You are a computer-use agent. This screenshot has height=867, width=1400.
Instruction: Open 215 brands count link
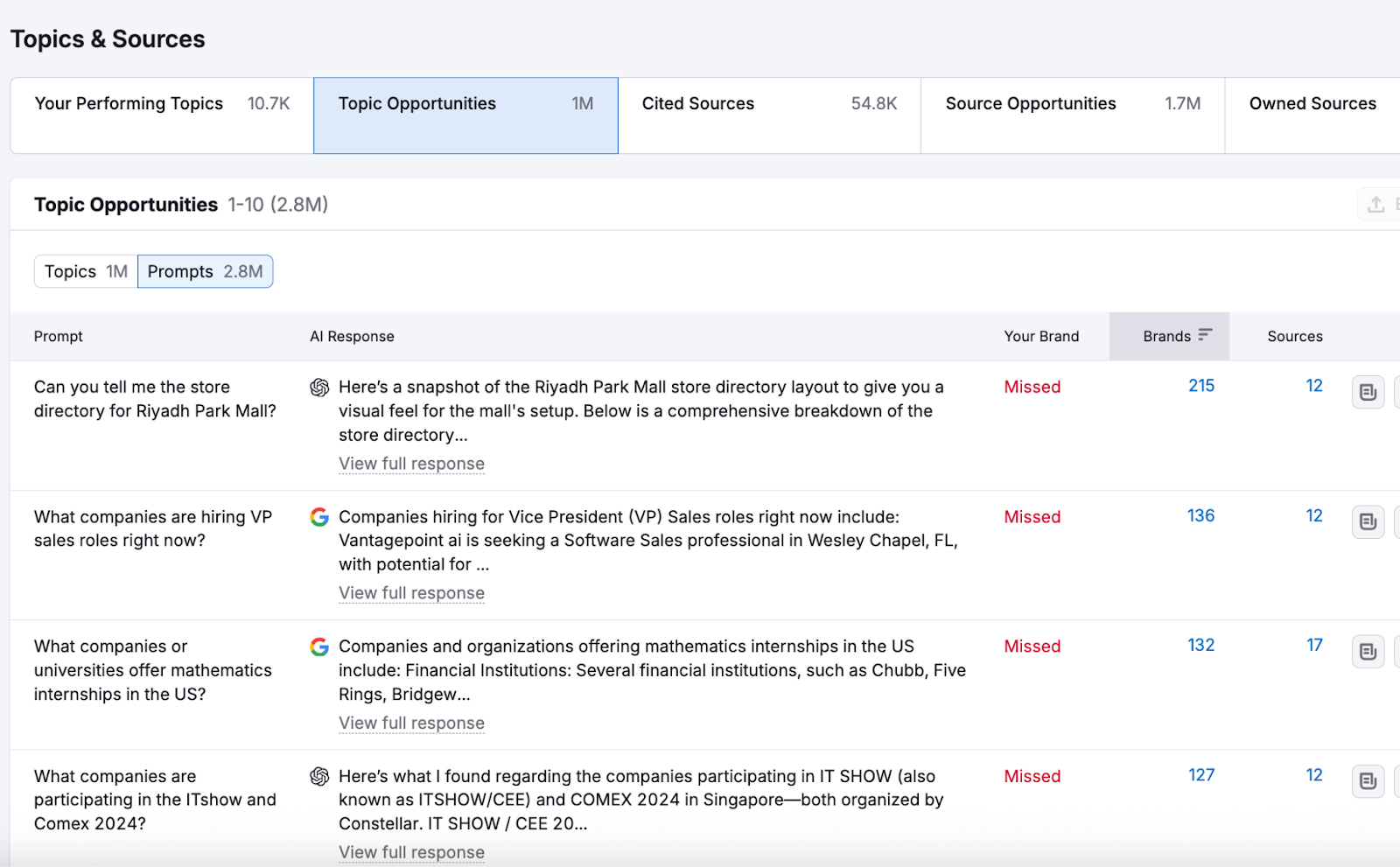[1200, 386]
